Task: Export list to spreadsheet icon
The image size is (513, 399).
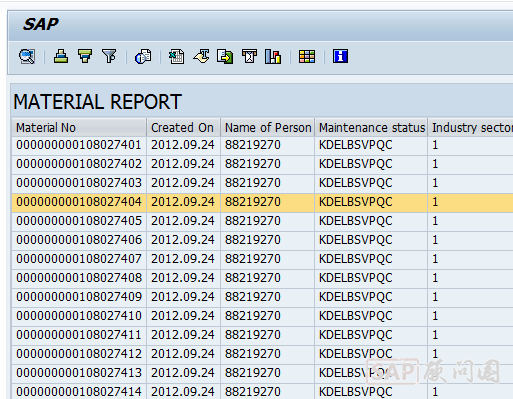Action: tap(176, 56)
